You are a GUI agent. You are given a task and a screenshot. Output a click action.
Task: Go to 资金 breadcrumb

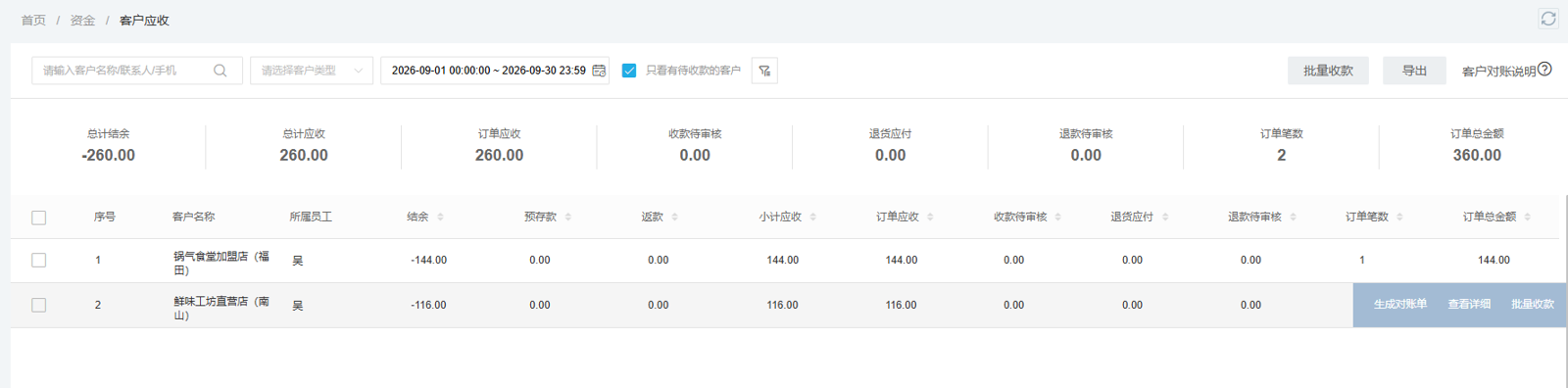click(x=82, y=20)
